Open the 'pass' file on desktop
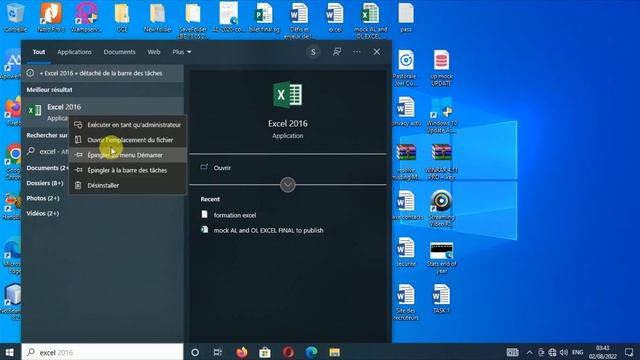This screenshot has height=360, width=640. tap(406, 17)
